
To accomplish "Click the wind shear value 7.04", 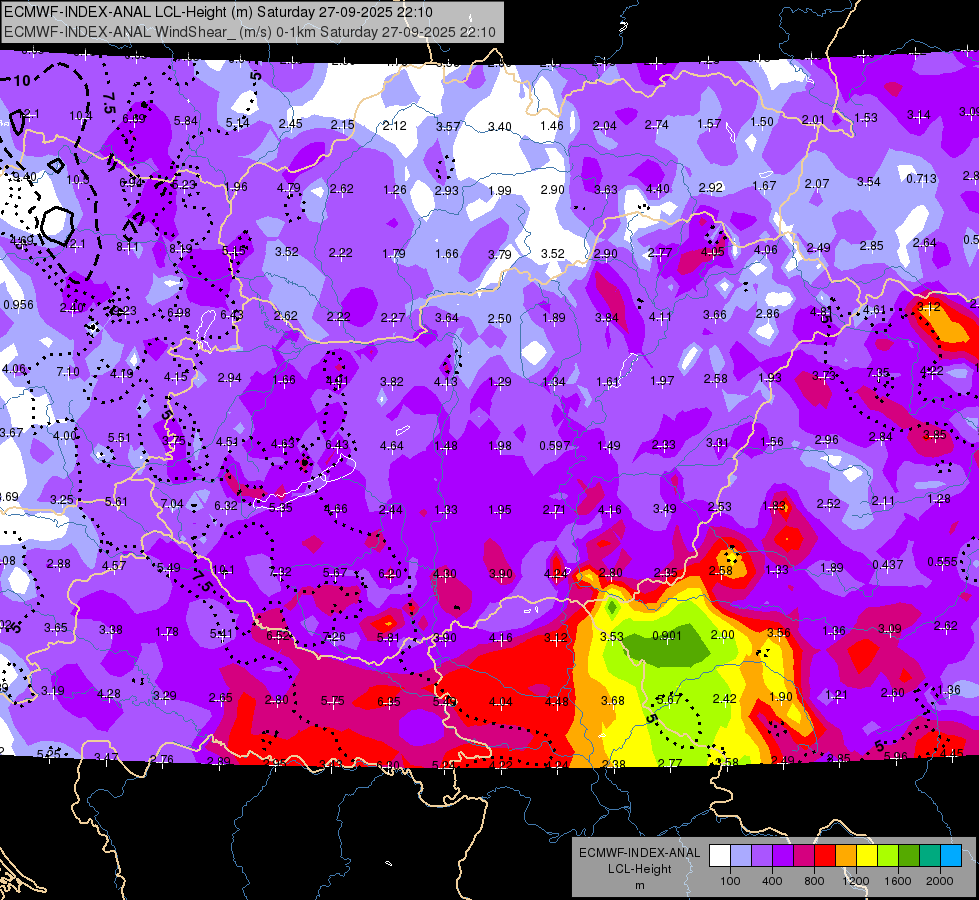I will [172, 503].
